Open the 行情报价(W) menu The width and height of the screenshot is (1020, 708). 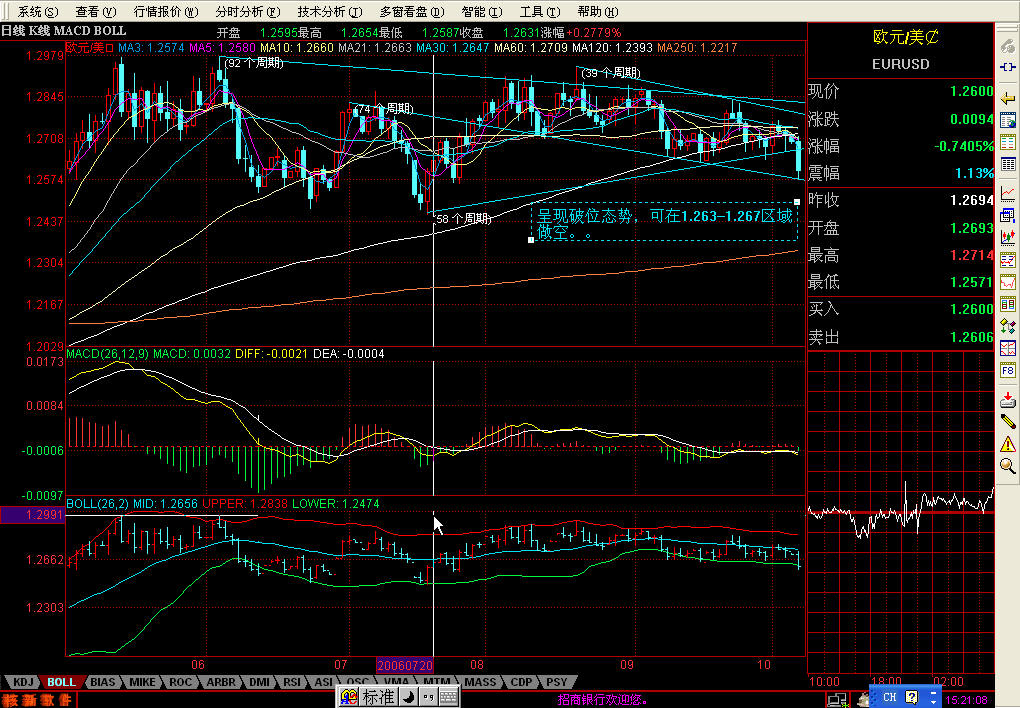tap(166, 12)
